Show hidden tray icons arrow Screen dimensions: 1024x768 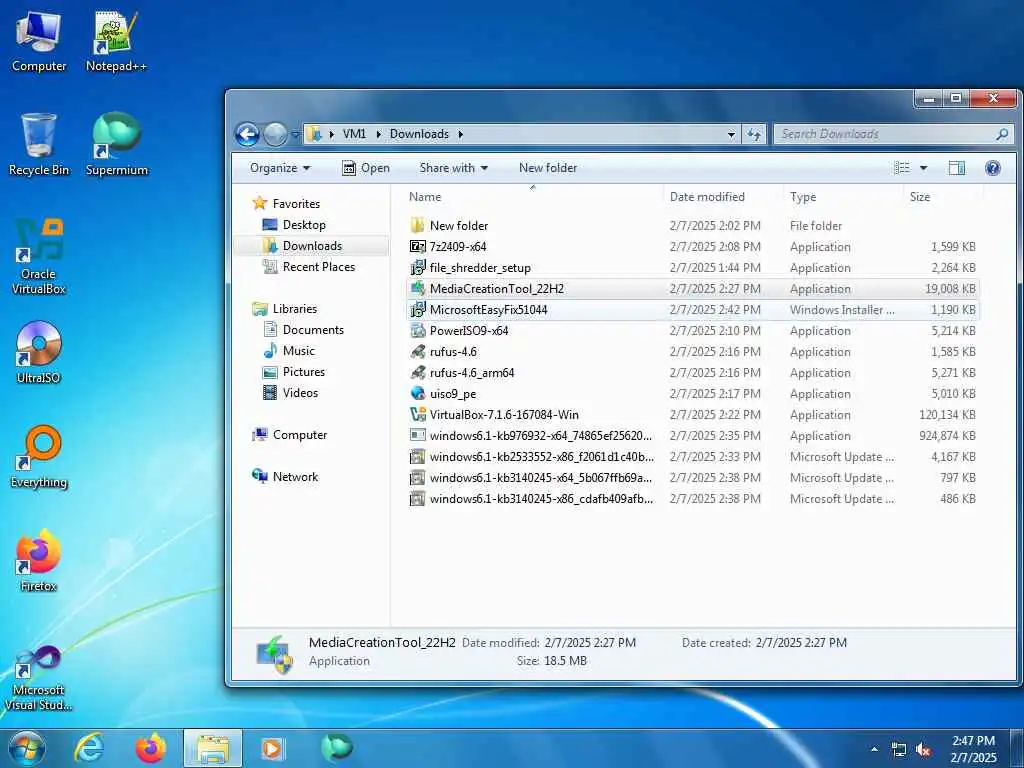[x=874, y=750]
